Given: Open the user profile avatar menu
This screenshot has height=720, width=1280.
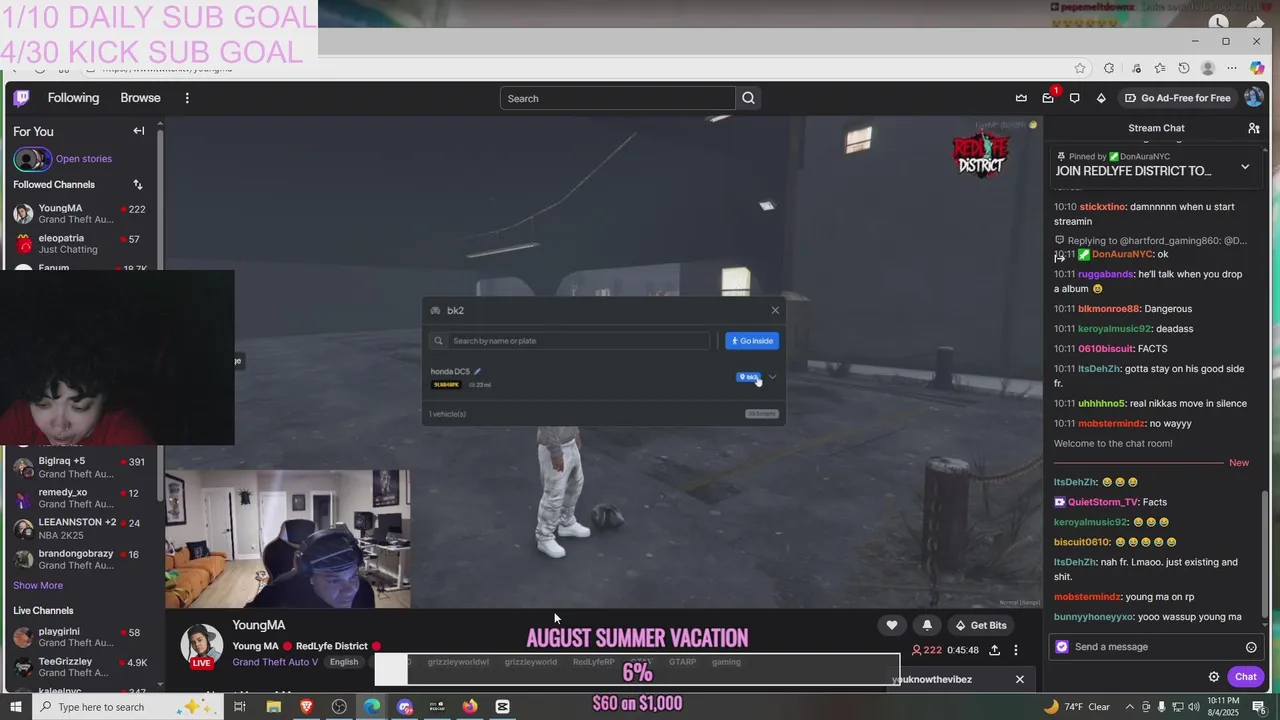Looking at the screenshot, I should [1253, 98].
